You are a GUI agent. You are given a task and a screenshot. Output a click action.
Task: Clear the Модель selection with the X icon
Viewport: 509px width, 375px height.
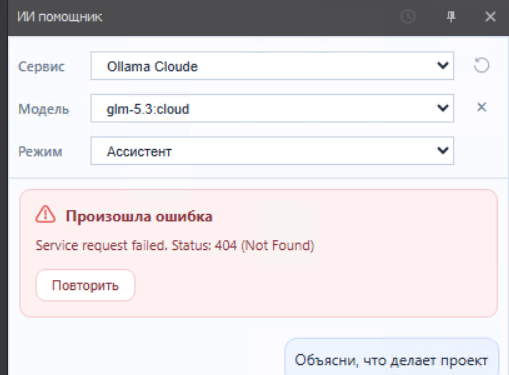tap(482, 107)
